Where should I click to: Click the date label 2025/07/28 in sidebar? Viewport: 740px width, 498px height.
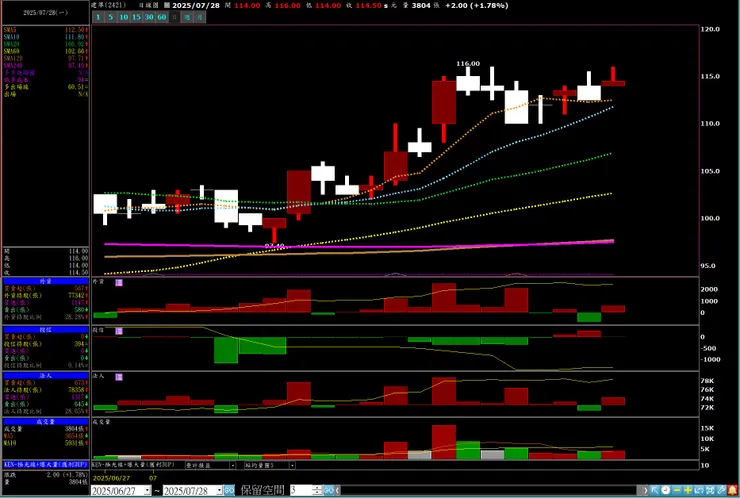[x=45, y=13]
